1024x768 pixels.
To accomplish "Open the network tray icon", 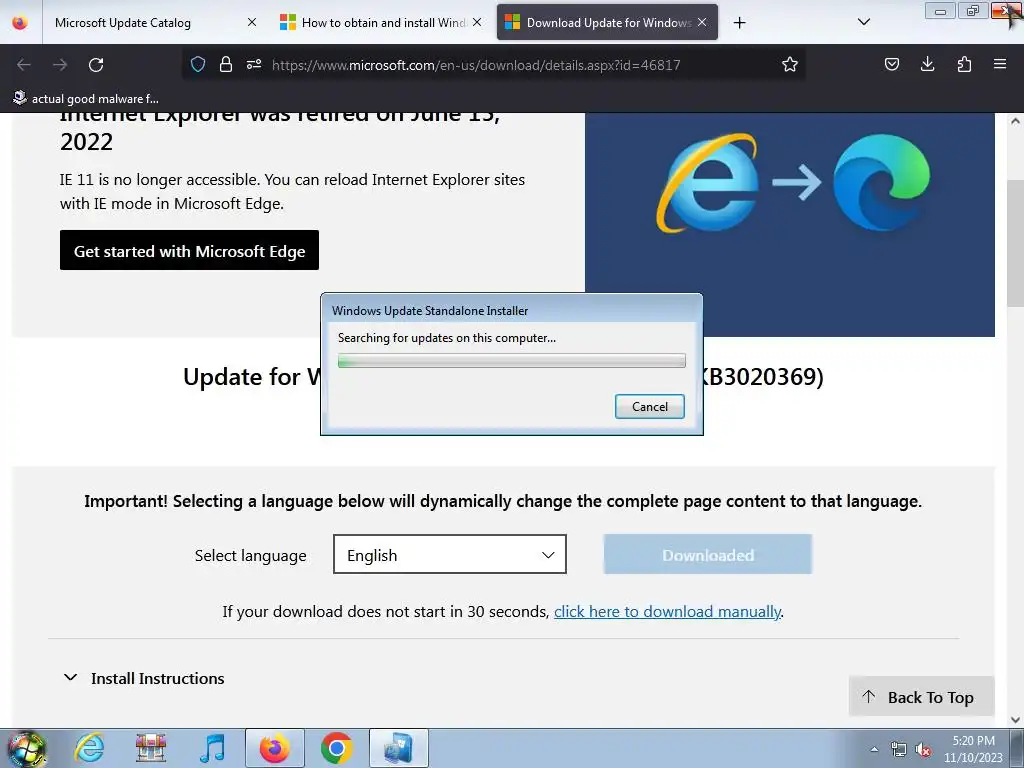I will [x=899, y=749].
